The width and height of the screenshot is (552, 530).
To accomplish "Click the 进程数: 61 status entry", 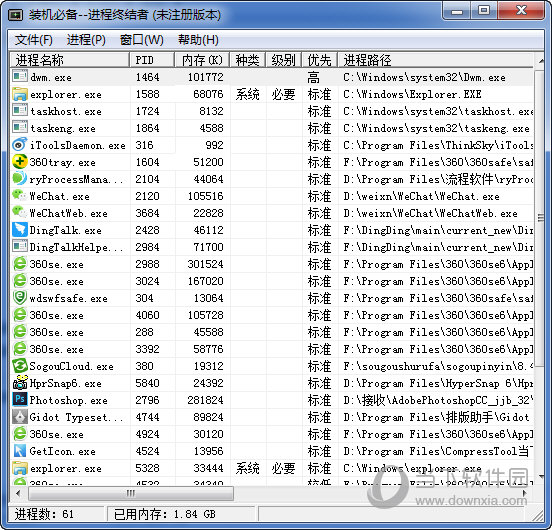I will coord(44,514).
